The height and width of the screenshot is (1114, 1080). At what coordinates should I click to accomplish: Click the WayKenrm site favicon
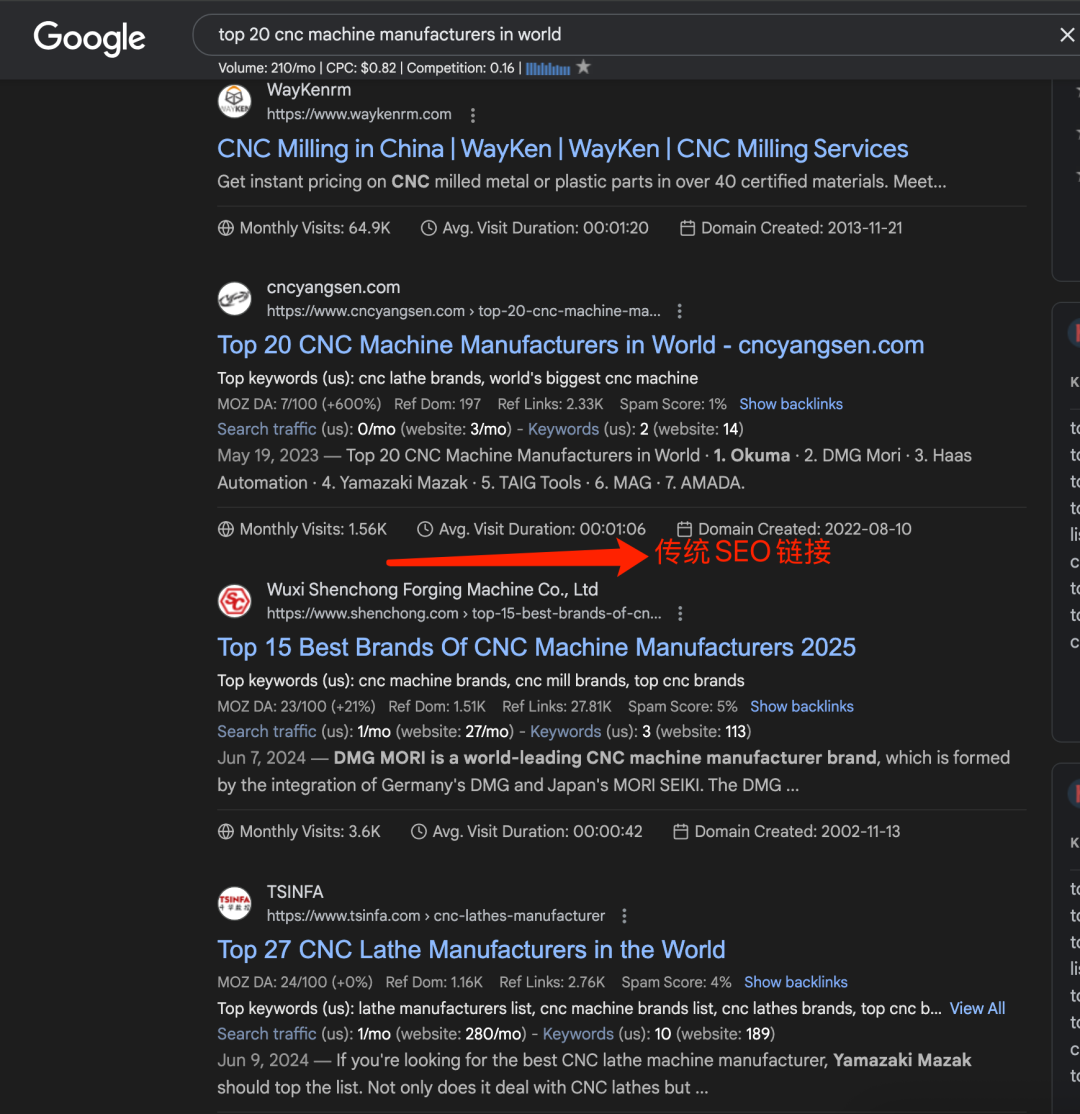click(234, 101)
